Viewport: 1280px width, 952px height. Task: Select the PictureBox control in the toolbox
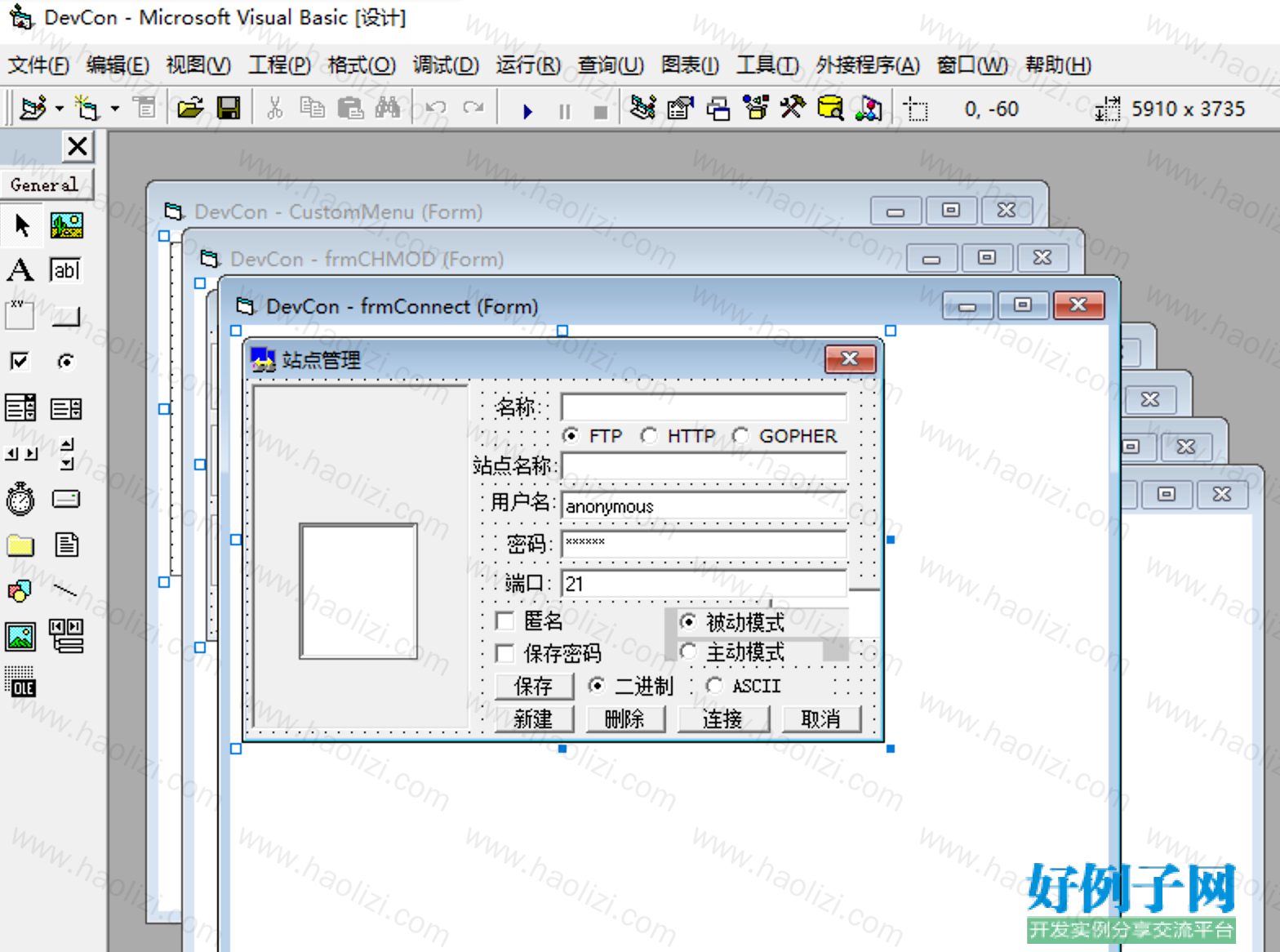click(x=67, y=225)
